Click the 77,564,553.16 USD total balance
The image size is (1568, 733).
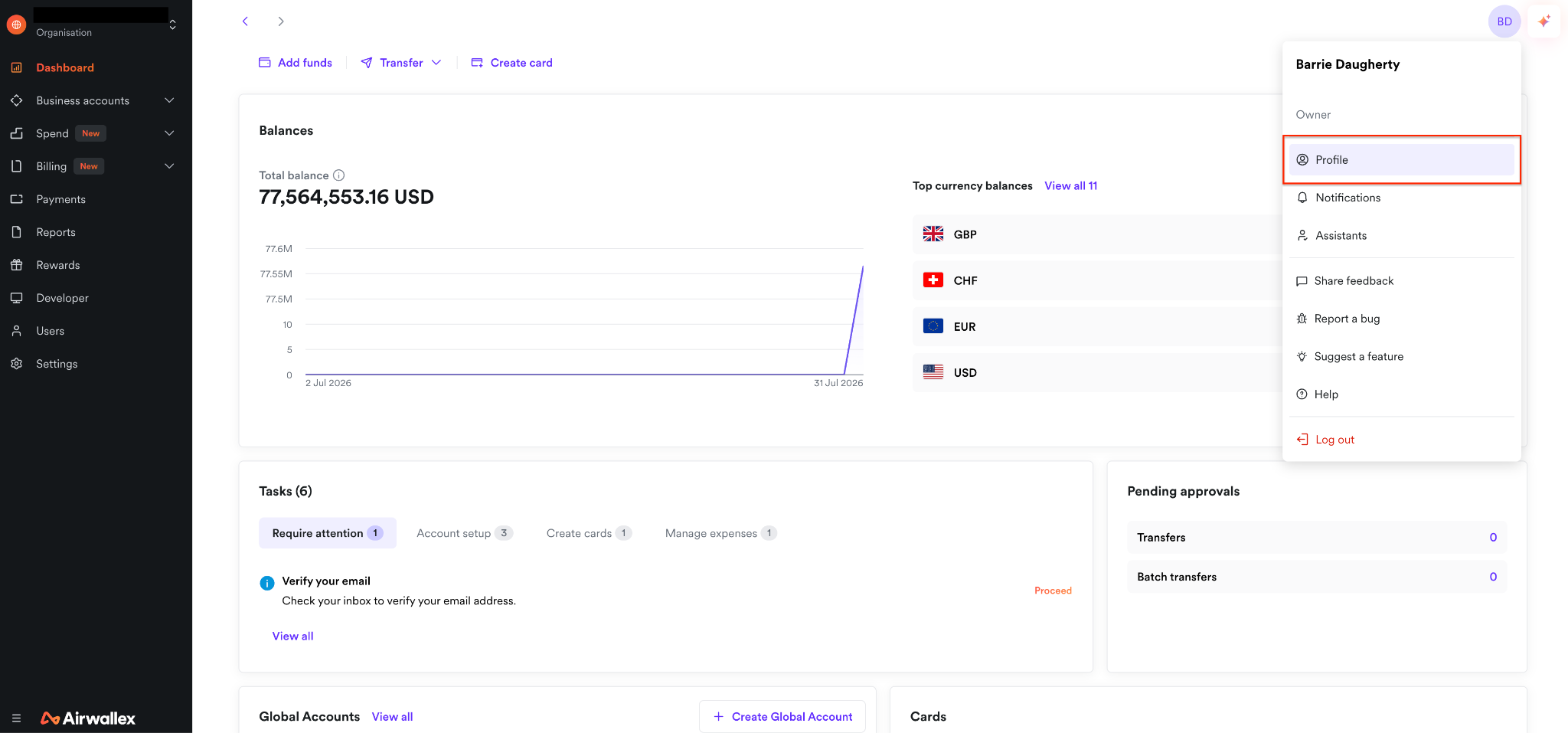(346, 197)
